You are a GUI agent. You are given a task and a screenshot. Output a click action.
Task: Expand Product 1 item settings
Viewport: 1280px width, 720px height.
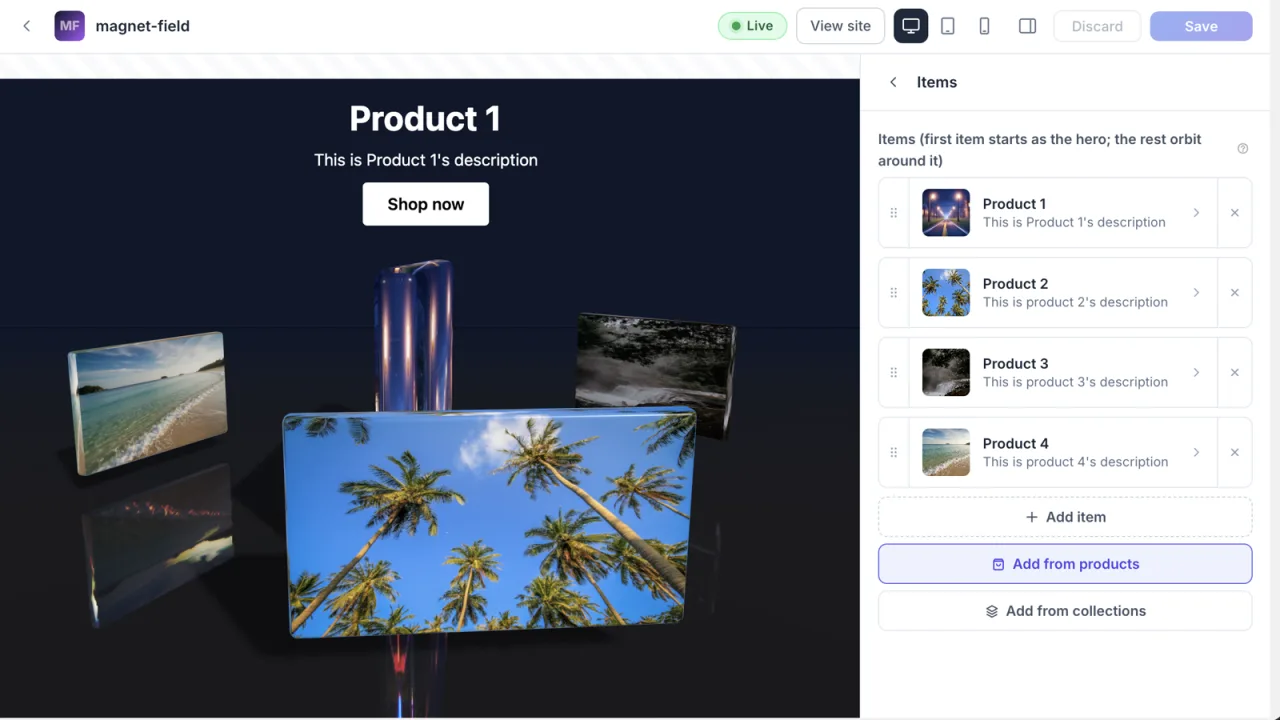[x=1196, y=213]
